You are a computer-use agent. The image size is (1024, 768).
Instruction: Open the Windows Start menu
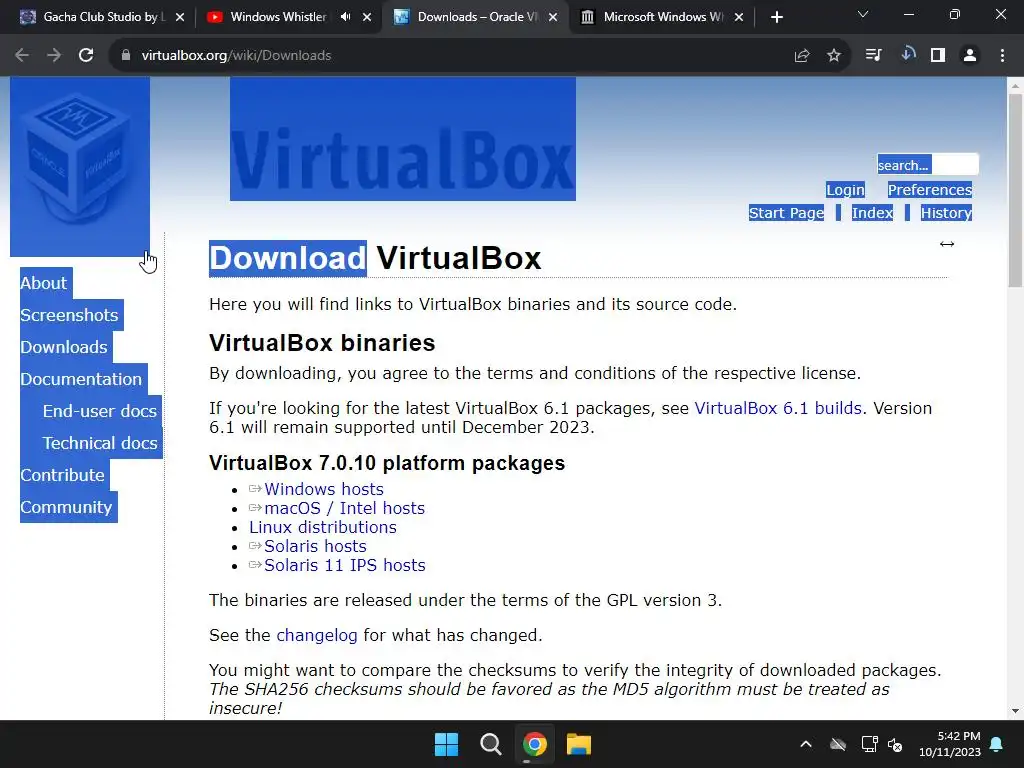(x=447, y=744)
